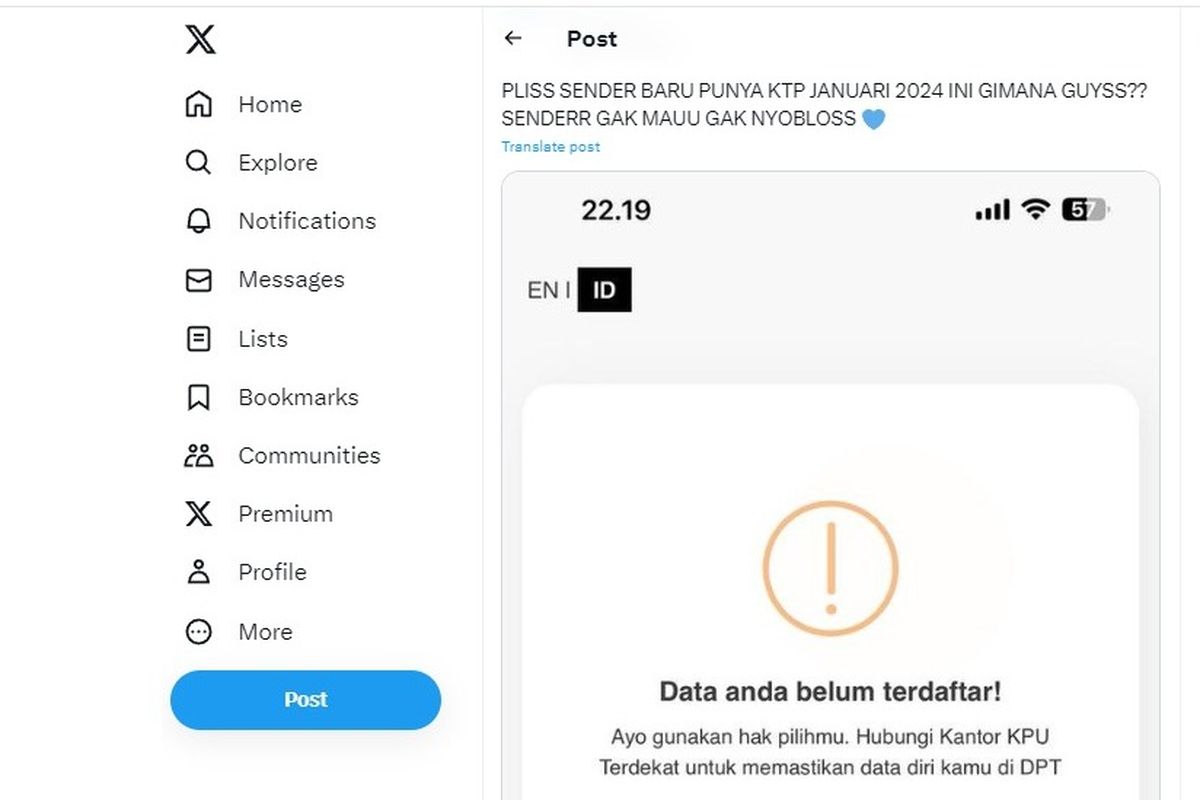Click the More ellipsis icon
The width and height of the screenshot is (1200, 800).
tap(198, 631)
